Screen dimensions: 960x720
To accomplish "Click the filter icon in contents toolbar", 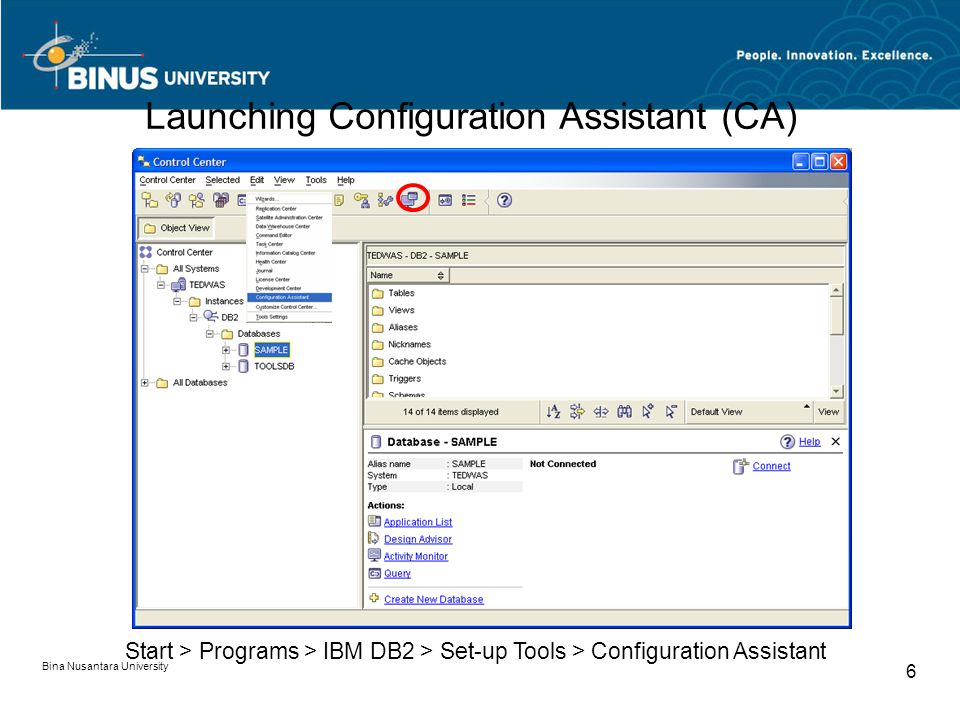I will [x=577, y=411].
